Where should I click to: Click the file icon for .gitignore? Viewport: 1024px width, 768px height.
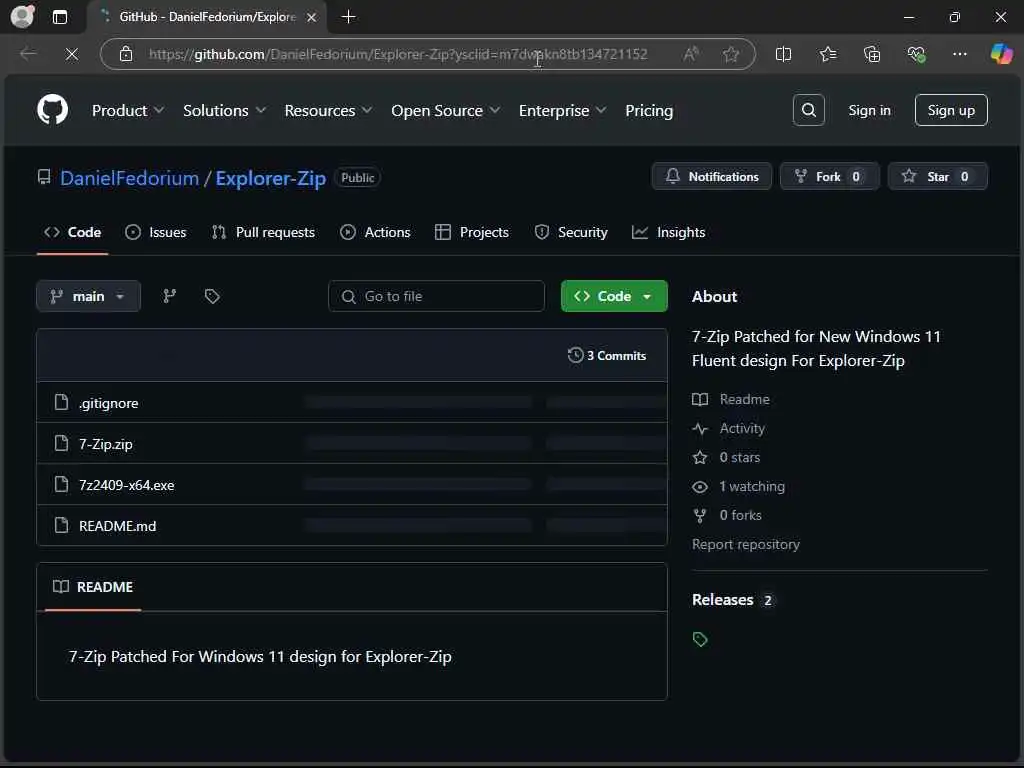(61, 402)
